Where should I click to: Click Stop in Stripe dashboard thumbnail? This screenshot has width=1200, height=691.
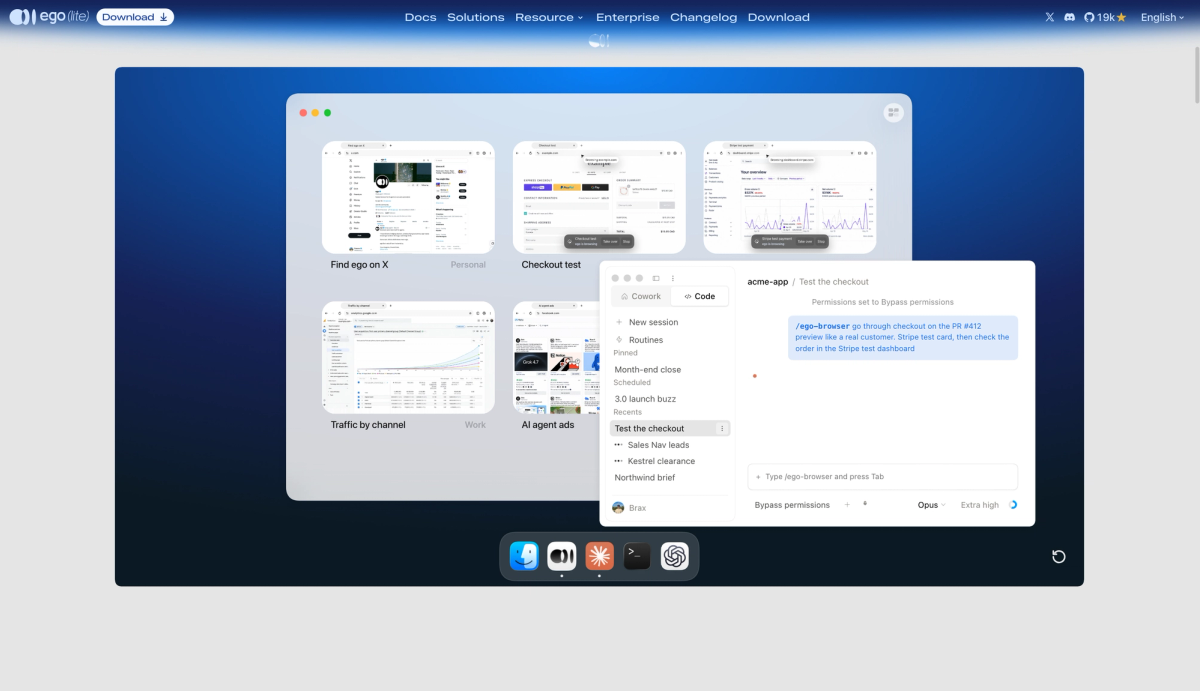[x=821, y=241]
